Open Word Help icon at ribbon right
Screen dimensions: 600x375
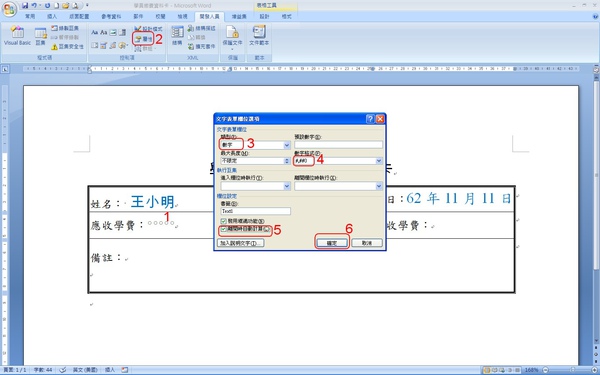(595, 16)
